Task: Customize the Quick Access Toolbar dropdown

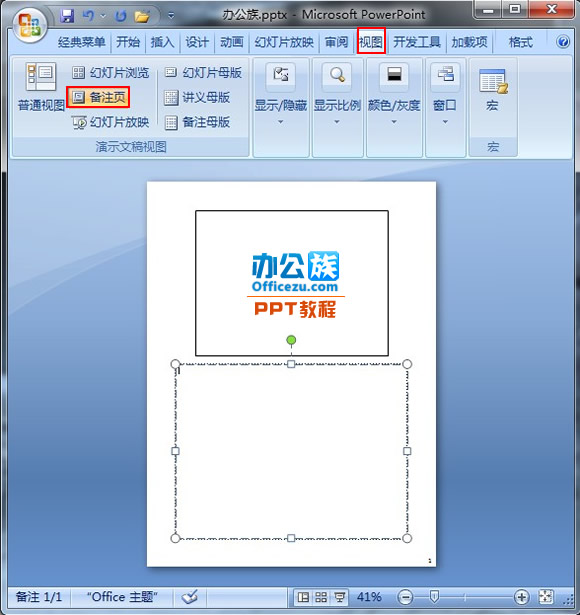Action: (x=171, y=16)
